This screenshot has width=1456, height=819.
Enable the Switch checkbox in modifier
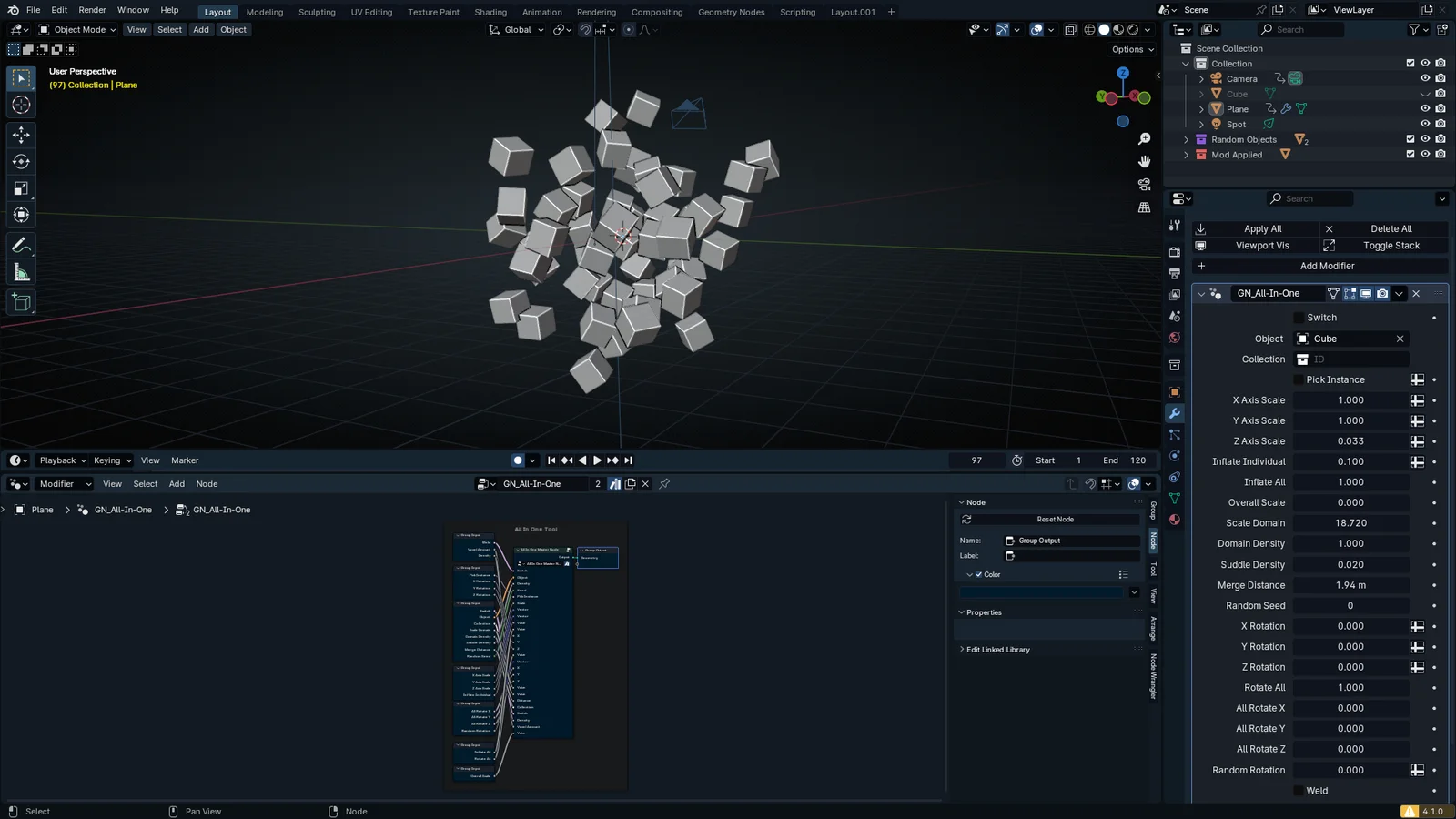point(1299,318)
